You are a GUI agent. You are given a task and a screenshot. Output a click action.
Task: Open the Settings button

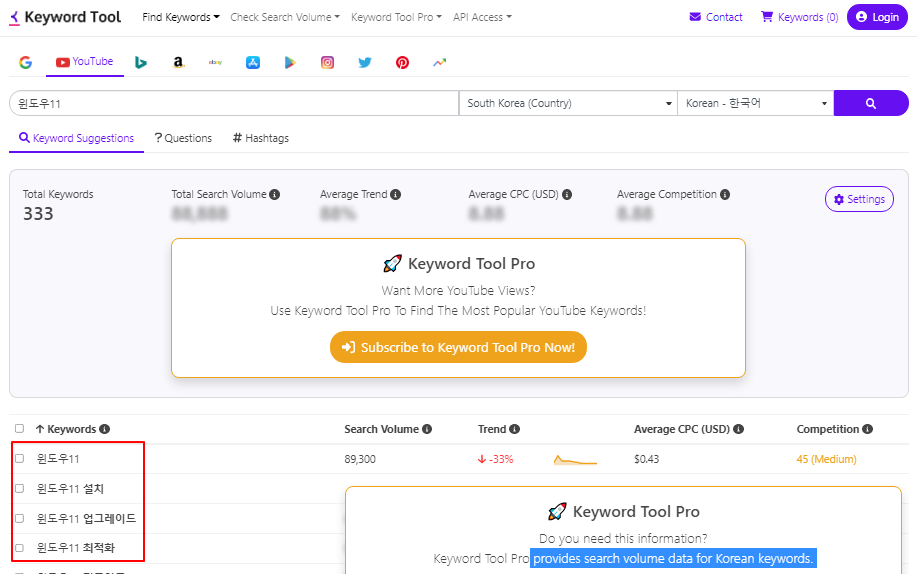(x=859, y=199)
